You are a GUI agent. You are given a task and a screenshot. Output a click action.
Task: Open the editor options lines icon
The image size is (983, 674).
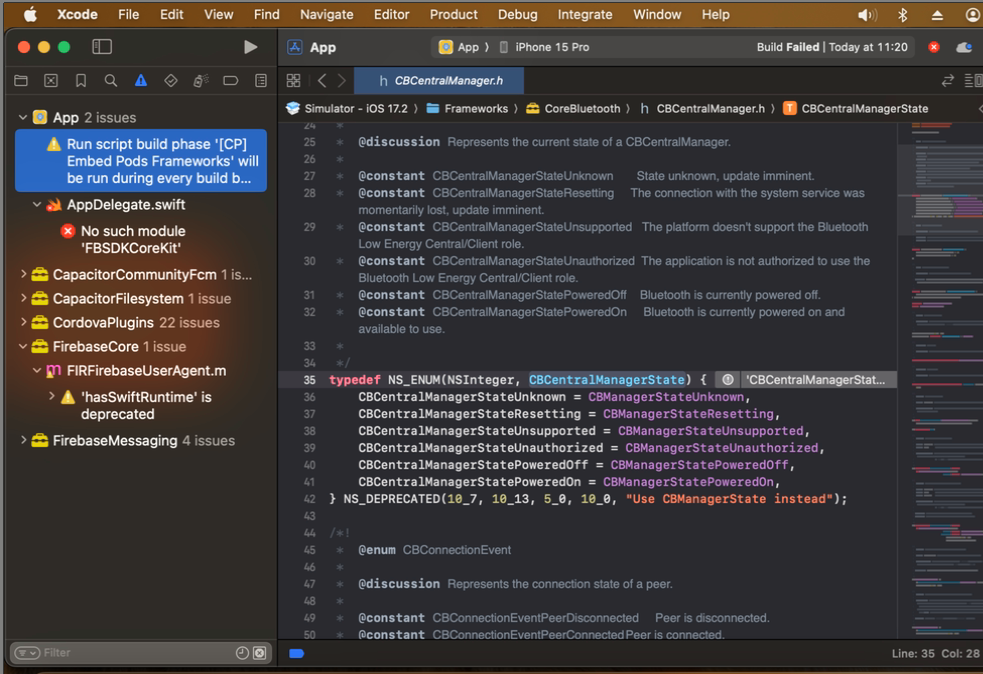972,81
